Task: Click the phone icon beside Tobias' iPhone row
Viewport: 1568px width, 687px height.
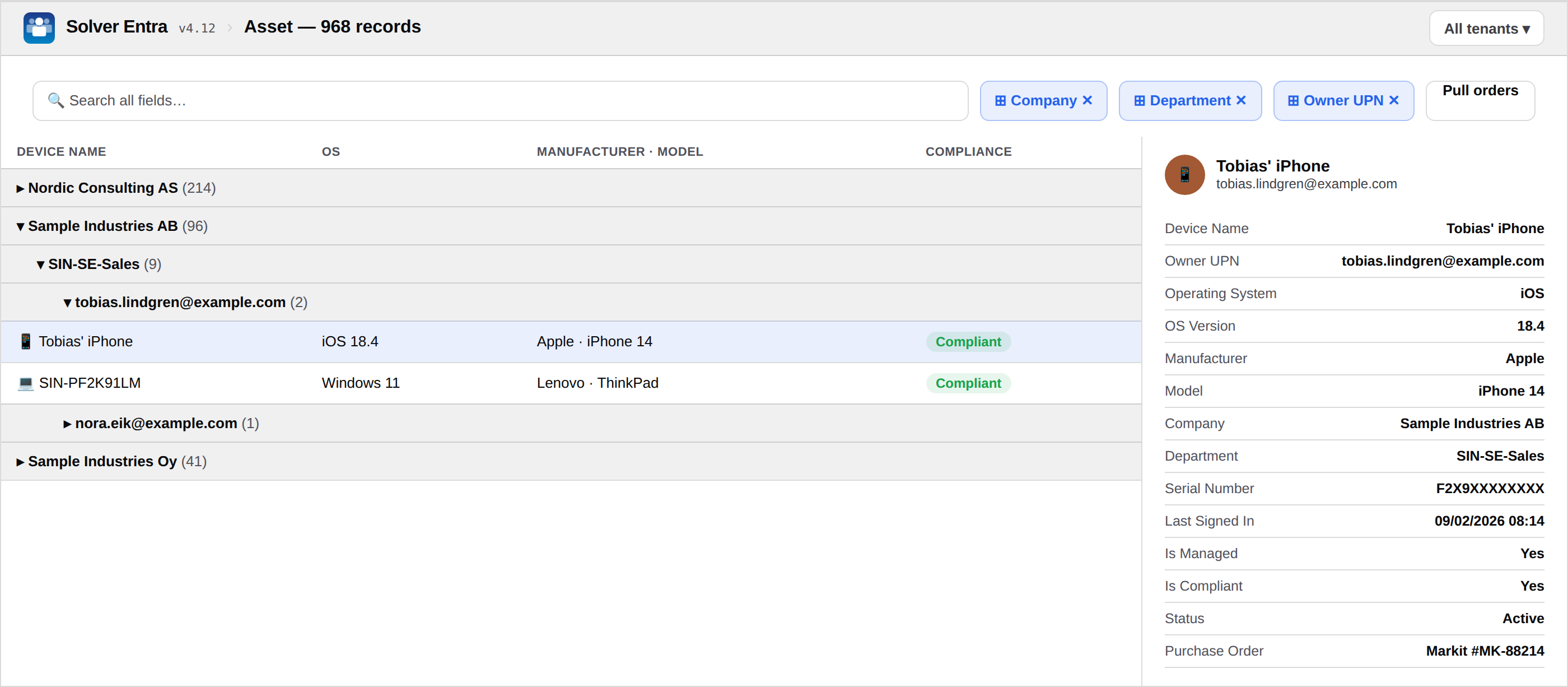Action: coord(26,341)
